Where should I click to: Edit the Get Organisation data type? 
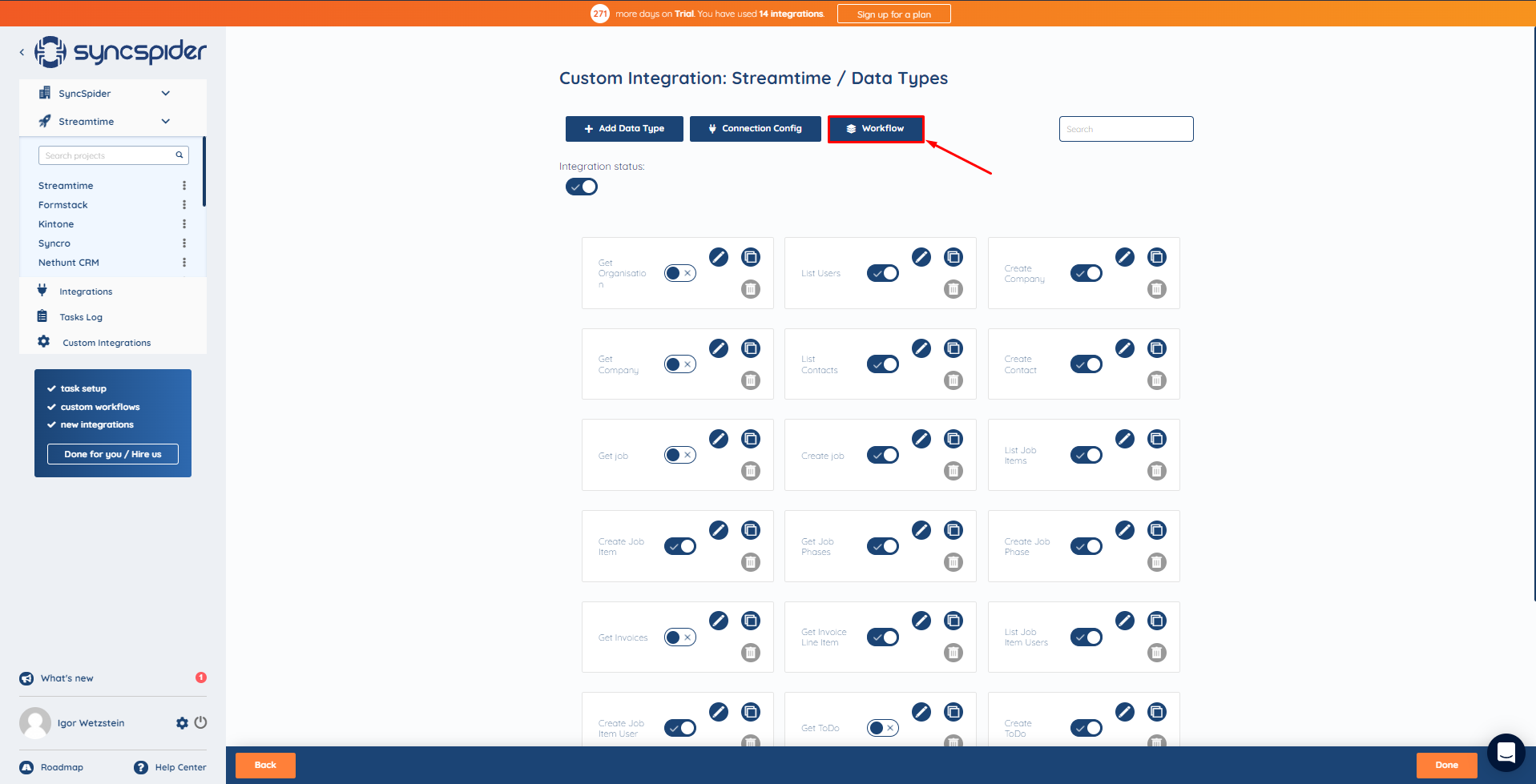[x=719, y=257]
